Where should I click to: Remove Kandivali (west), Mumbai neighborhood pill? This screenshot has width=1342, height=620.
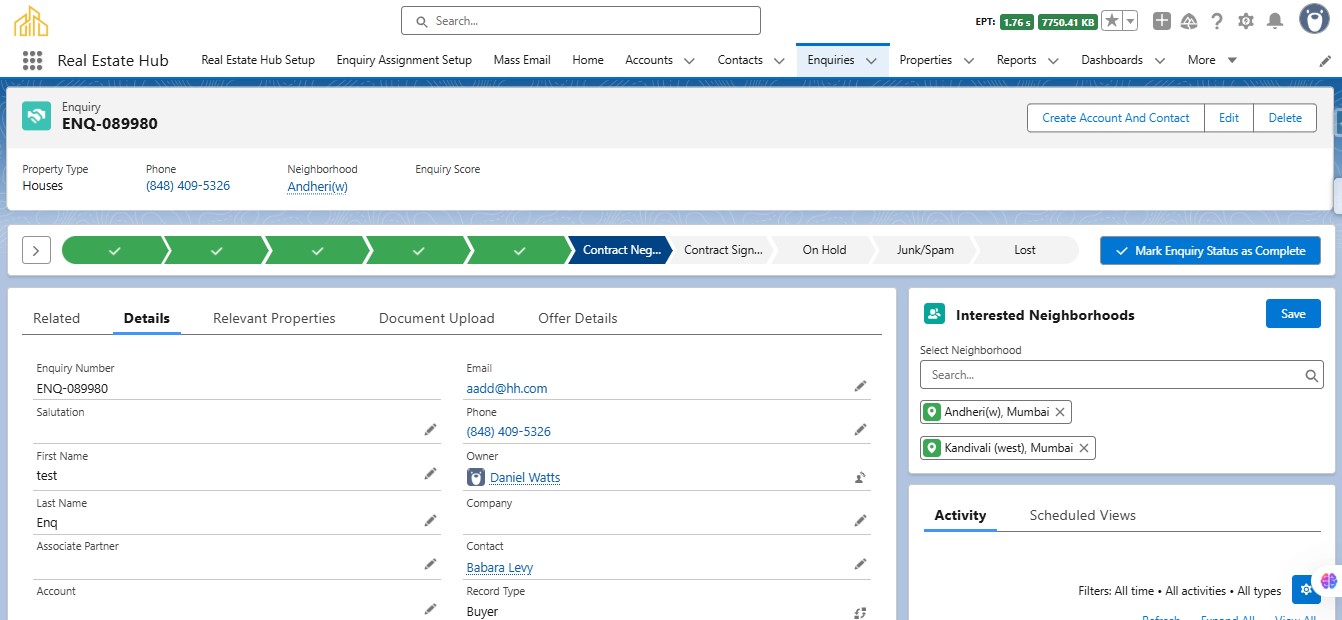tap(1084, 448)
